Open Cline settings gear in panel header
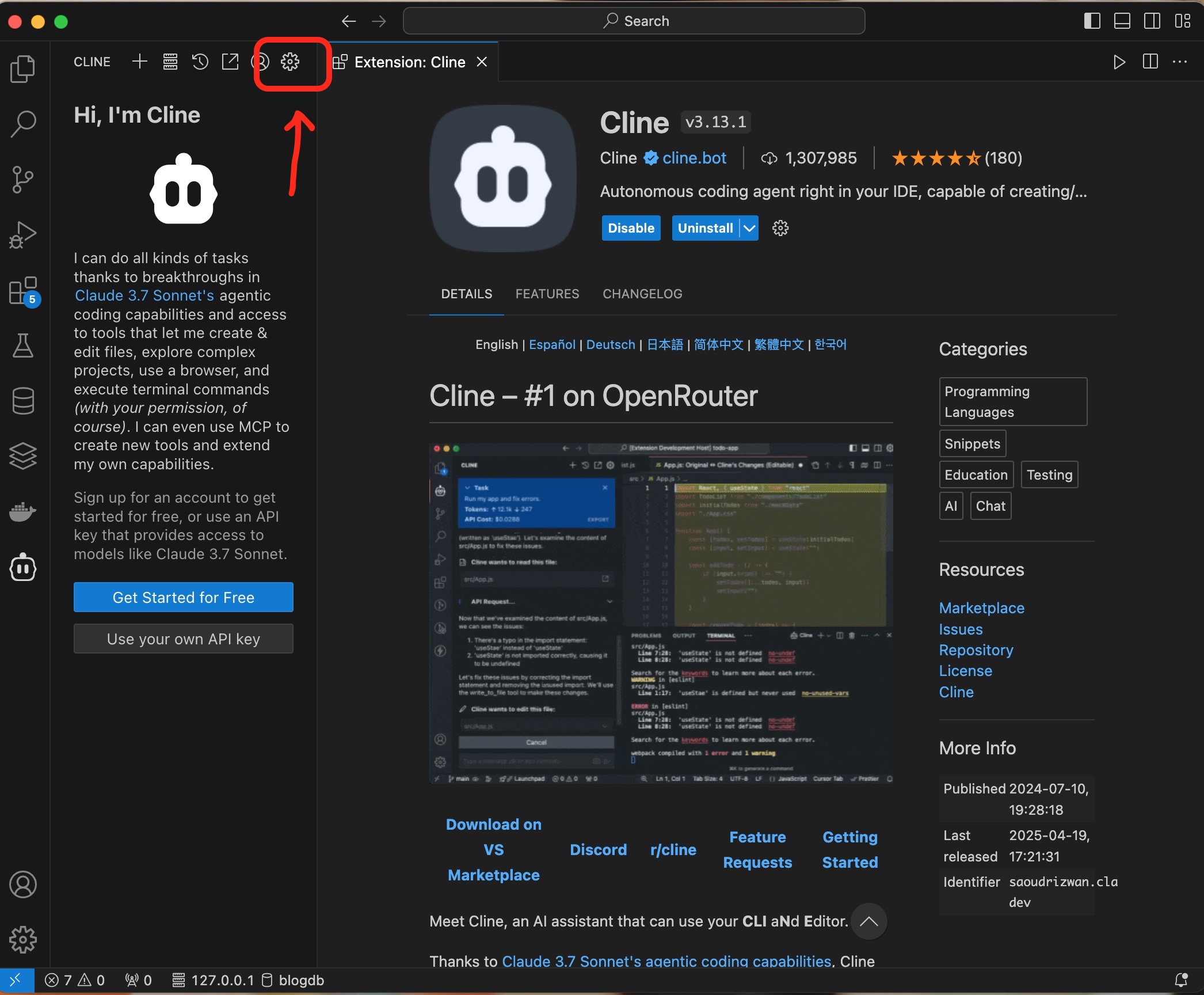 tap(290, 62)
